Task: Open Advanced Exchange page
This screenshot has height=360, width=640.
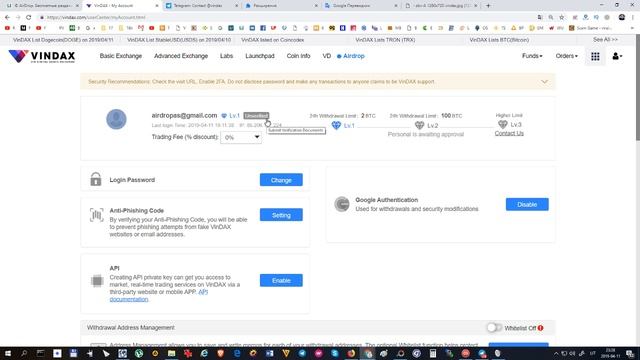Action: pyautogui.click(x=181, y=56)
